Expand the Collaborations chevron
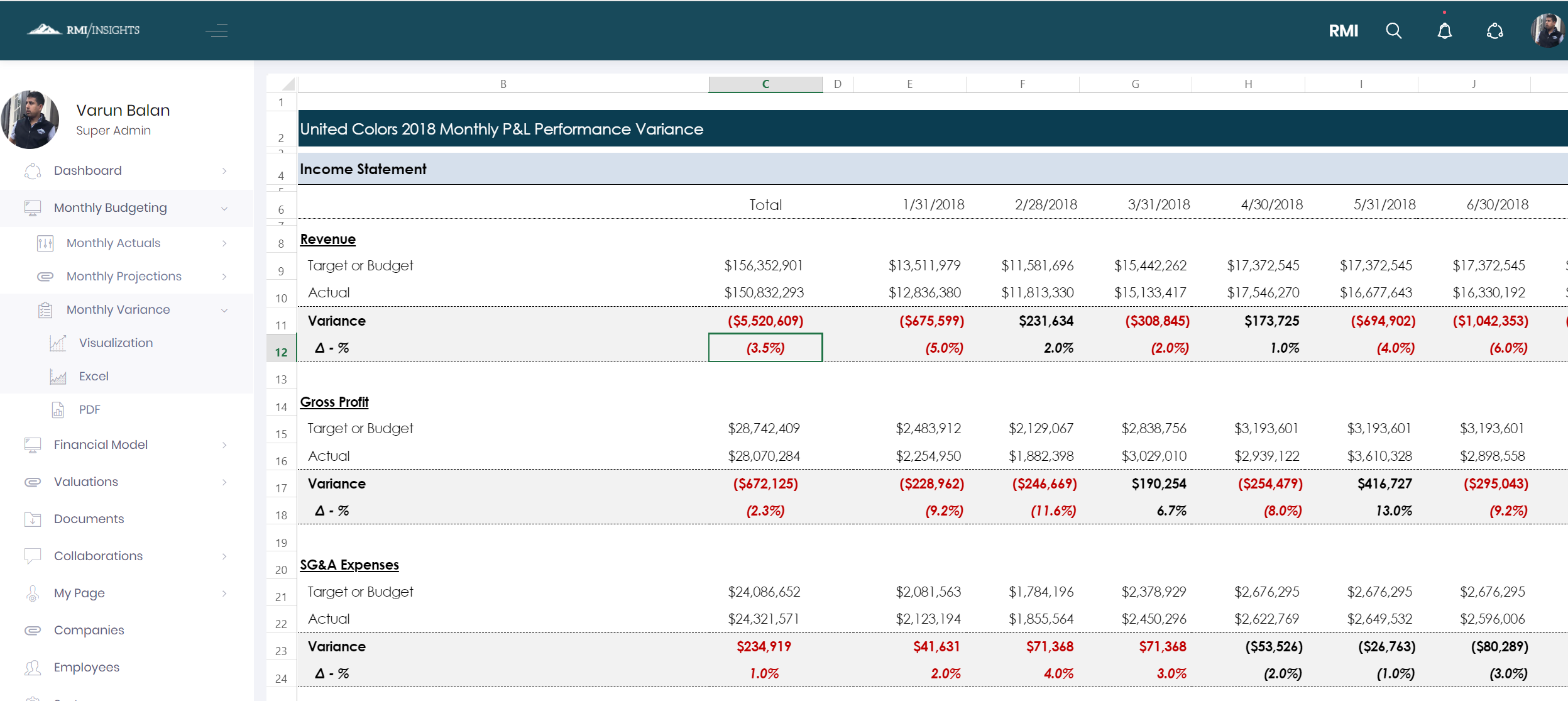 (224, 556)
